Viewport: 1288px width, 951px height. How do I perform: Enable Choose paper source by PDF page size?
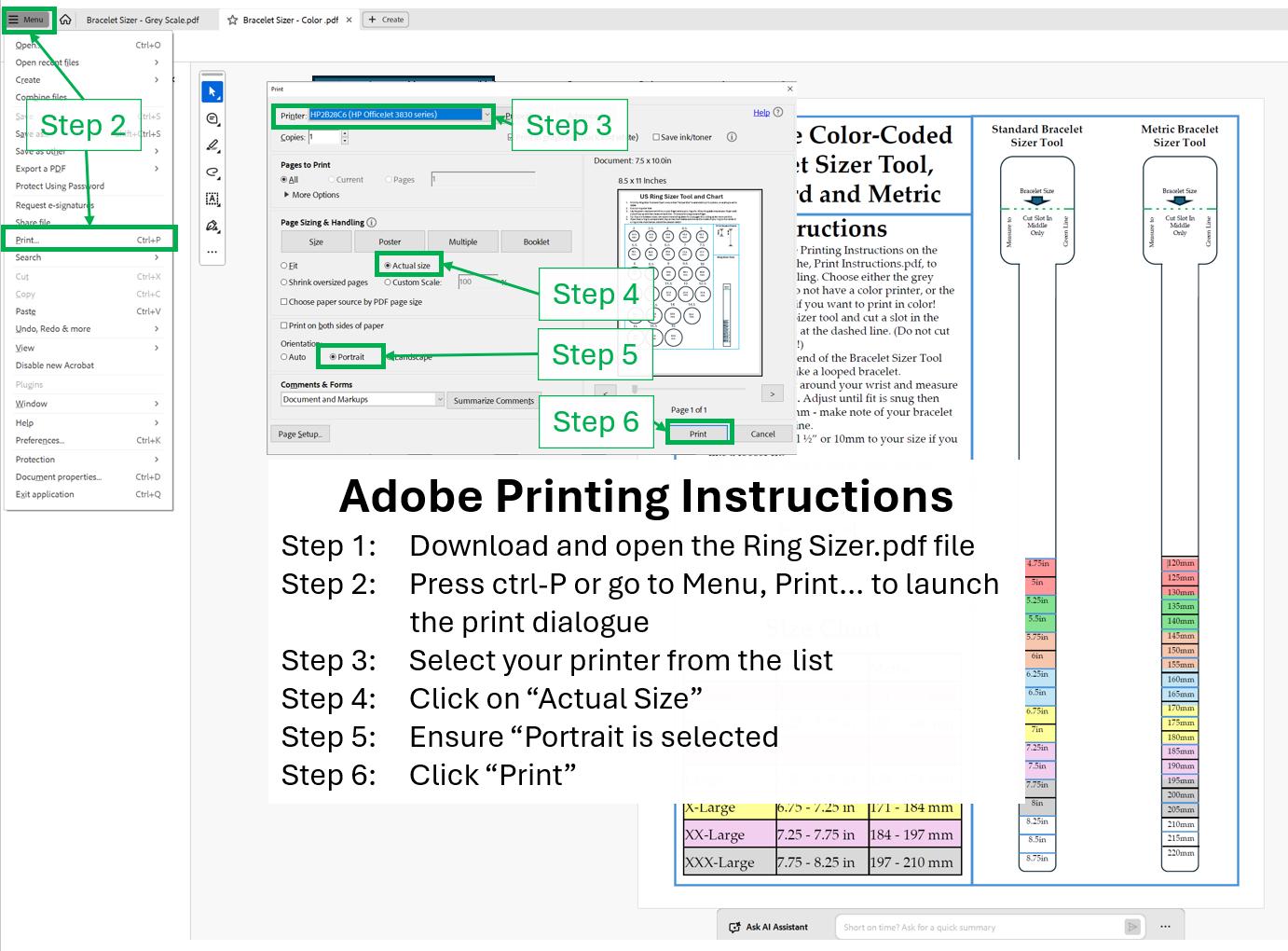click(x=284, y=302)
